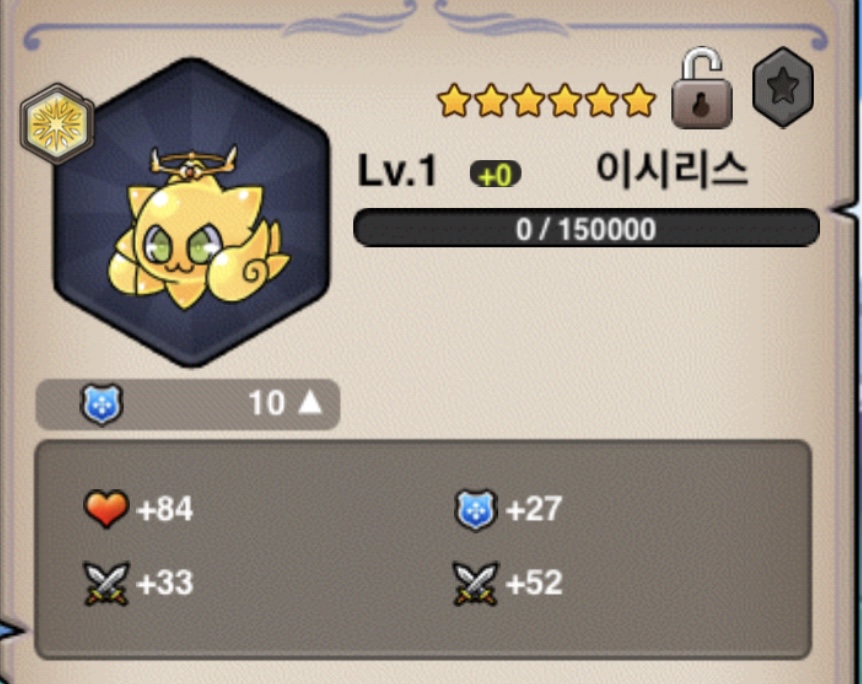Select the crossed swords icon beside +52
The image size is (862, 684).
475,583
